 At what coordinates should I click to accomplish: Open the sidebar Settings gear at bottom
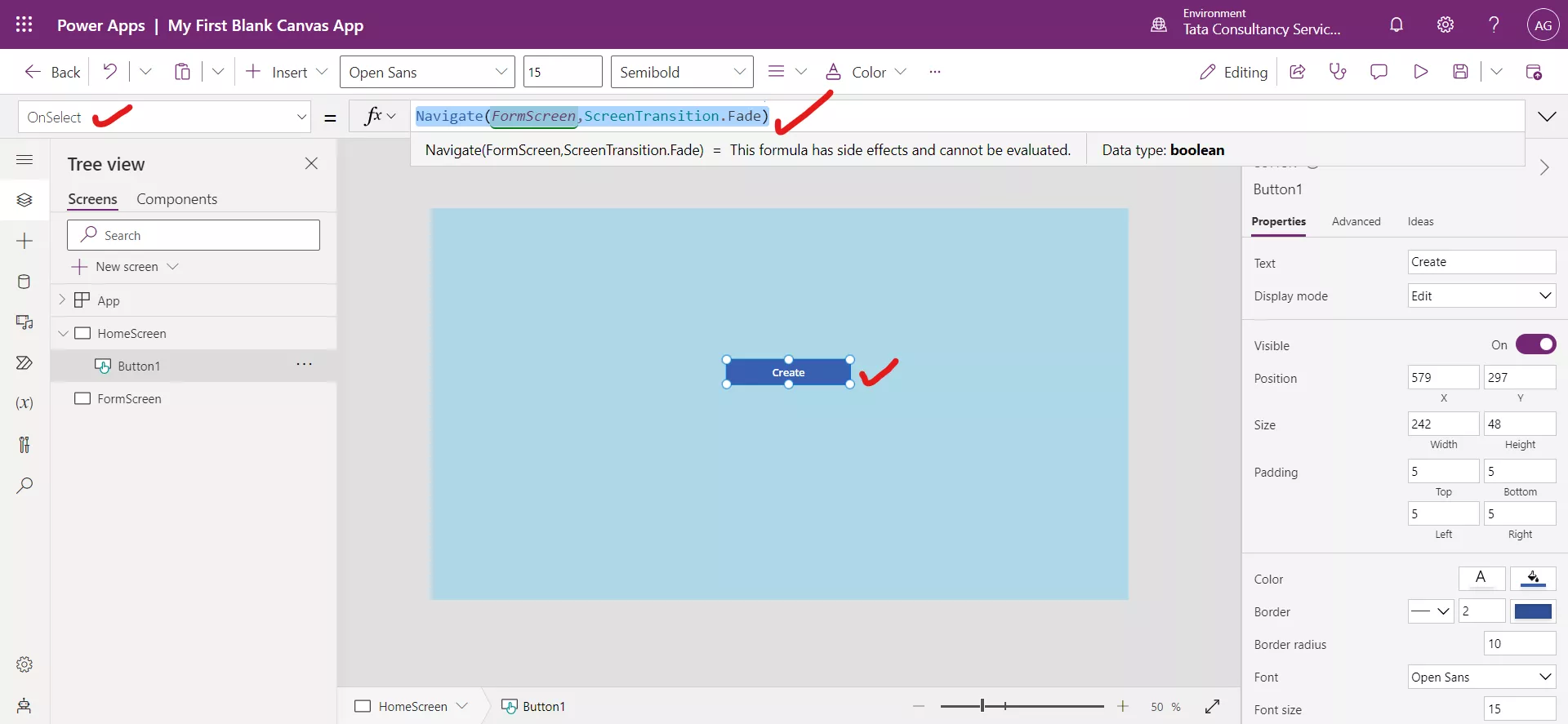click(x=24, y=664)
